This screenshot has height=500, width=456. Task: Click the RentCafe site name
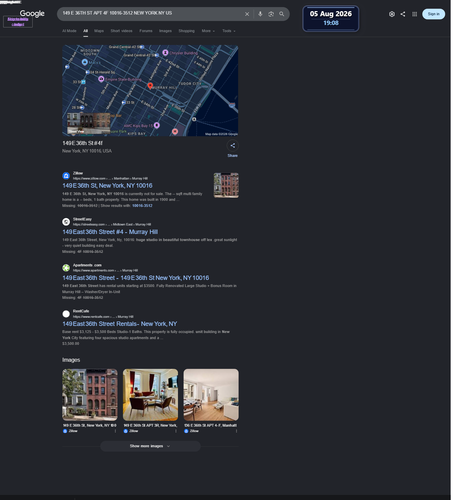[x=81, y=311]
